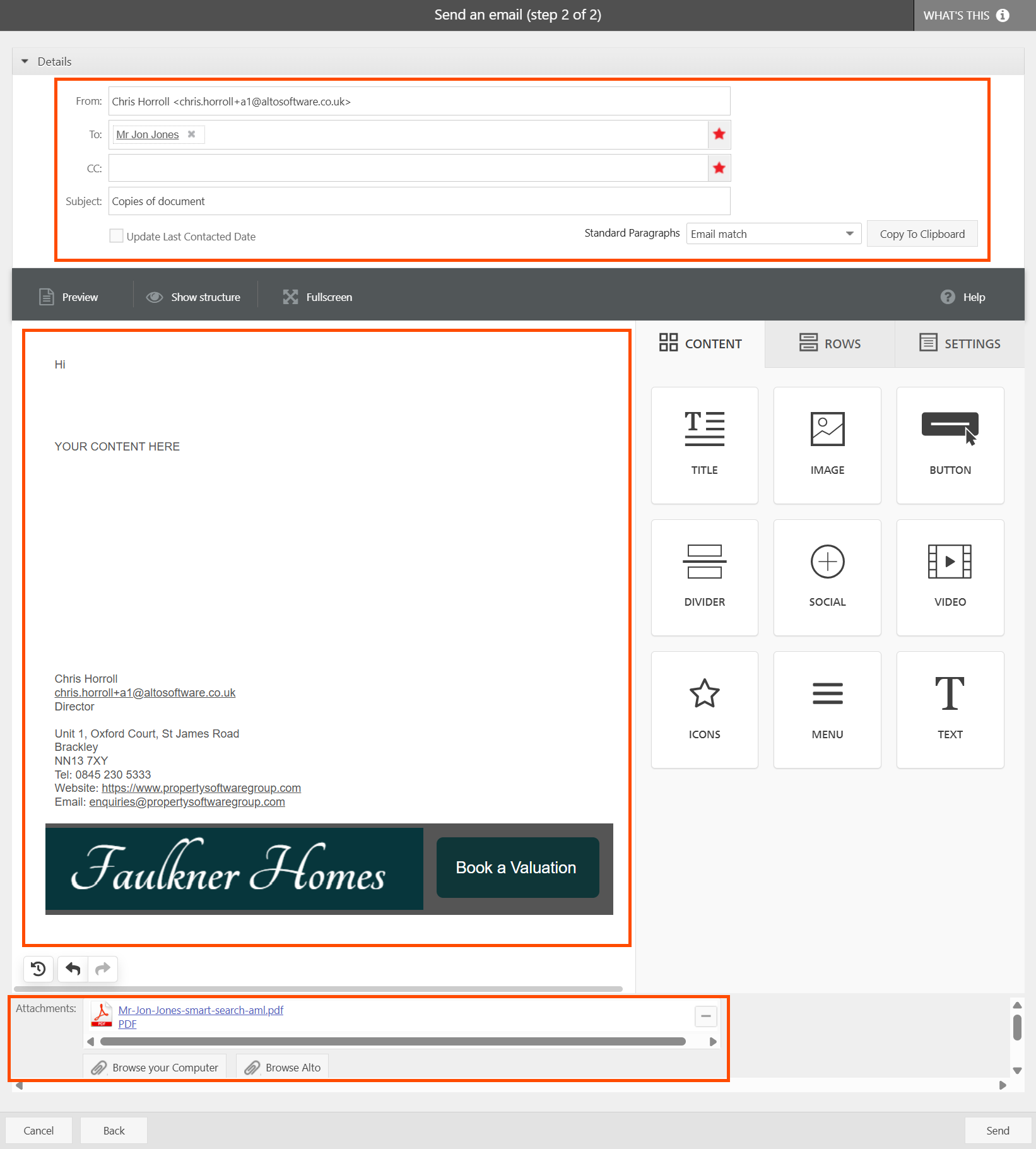The width and height of the screenshot is (1036, 1149).
Task: Add a Divider content block
Action: [x=704, y=577]
